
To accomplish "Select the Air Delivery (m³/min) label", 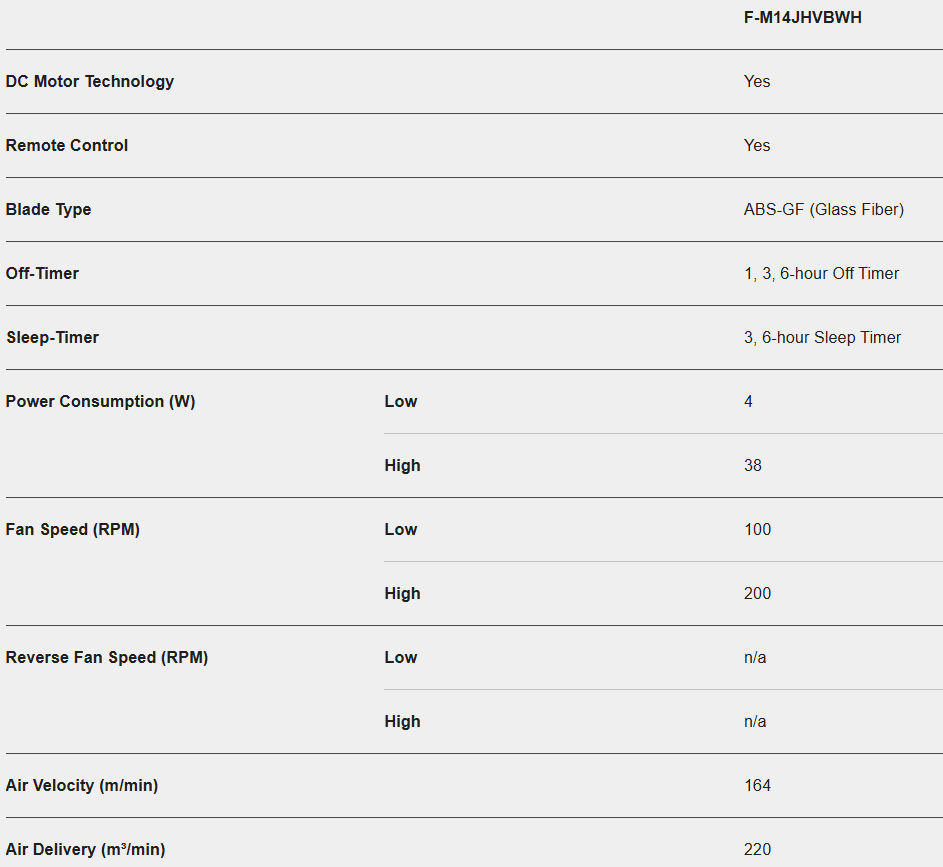I will [x=85, y=849].
